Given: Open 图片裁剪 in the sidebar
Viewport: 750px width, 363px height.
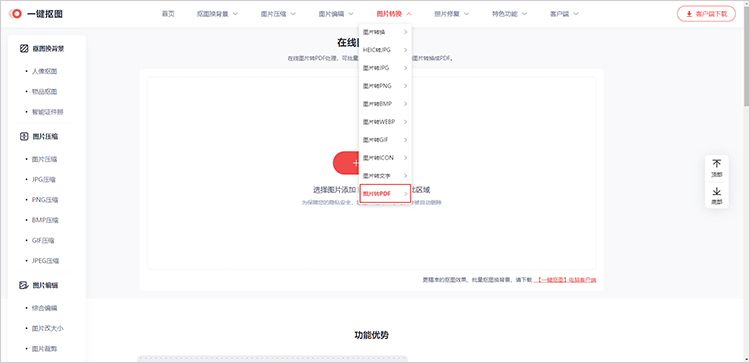Looking at the screenshot, I should [44, 349].
